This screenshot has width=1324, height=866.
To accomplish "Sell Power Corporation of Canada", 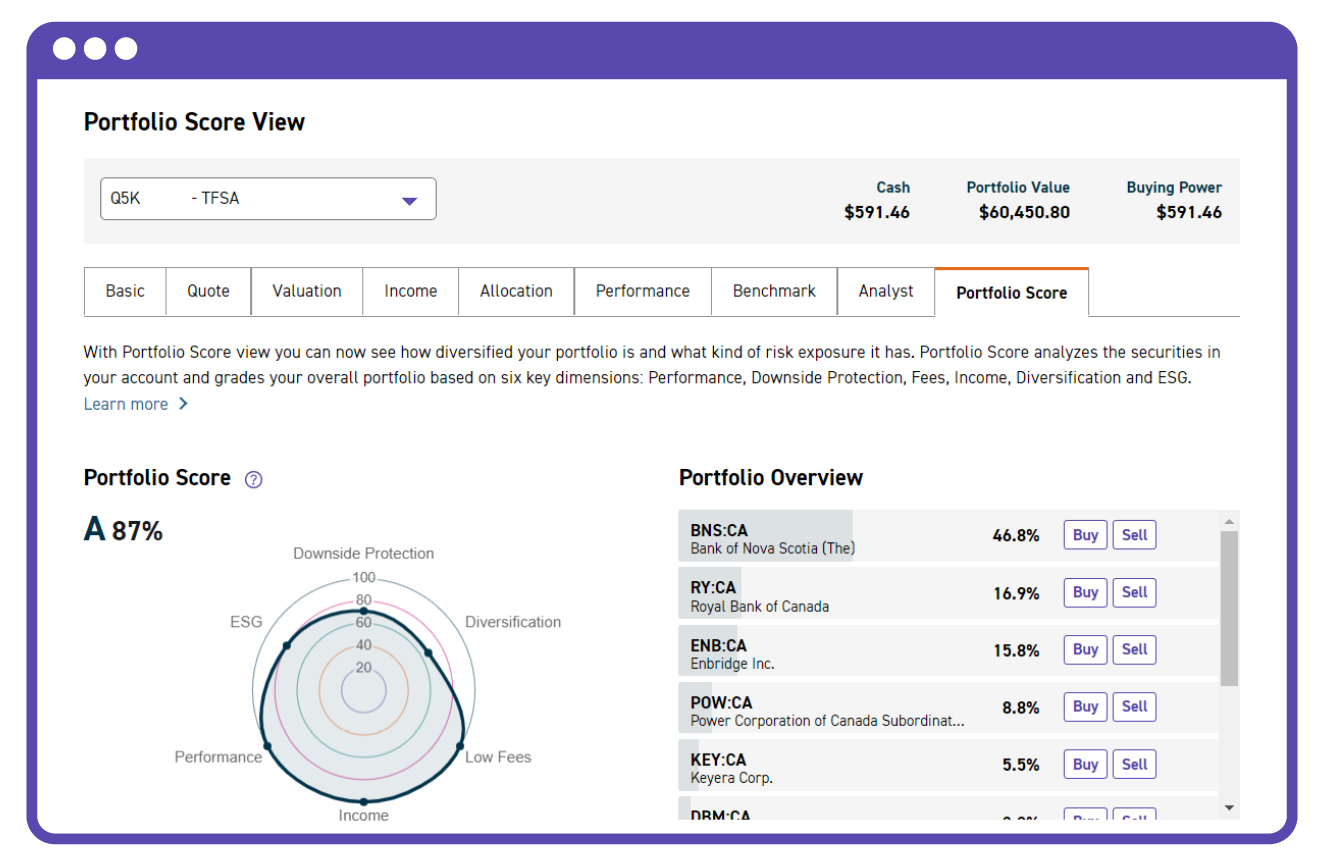I will (1134, 707).
